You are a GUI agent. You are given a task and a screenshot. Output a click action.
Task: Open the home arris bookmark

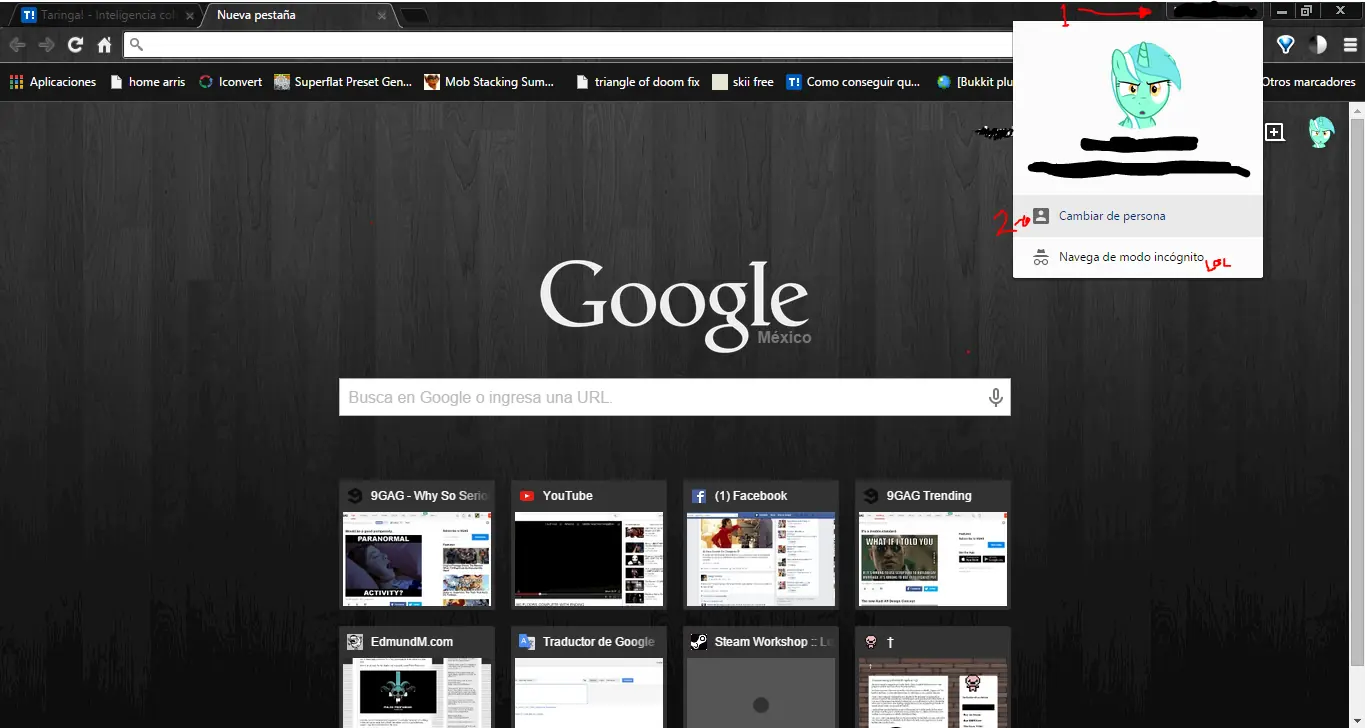coord(148,82)
